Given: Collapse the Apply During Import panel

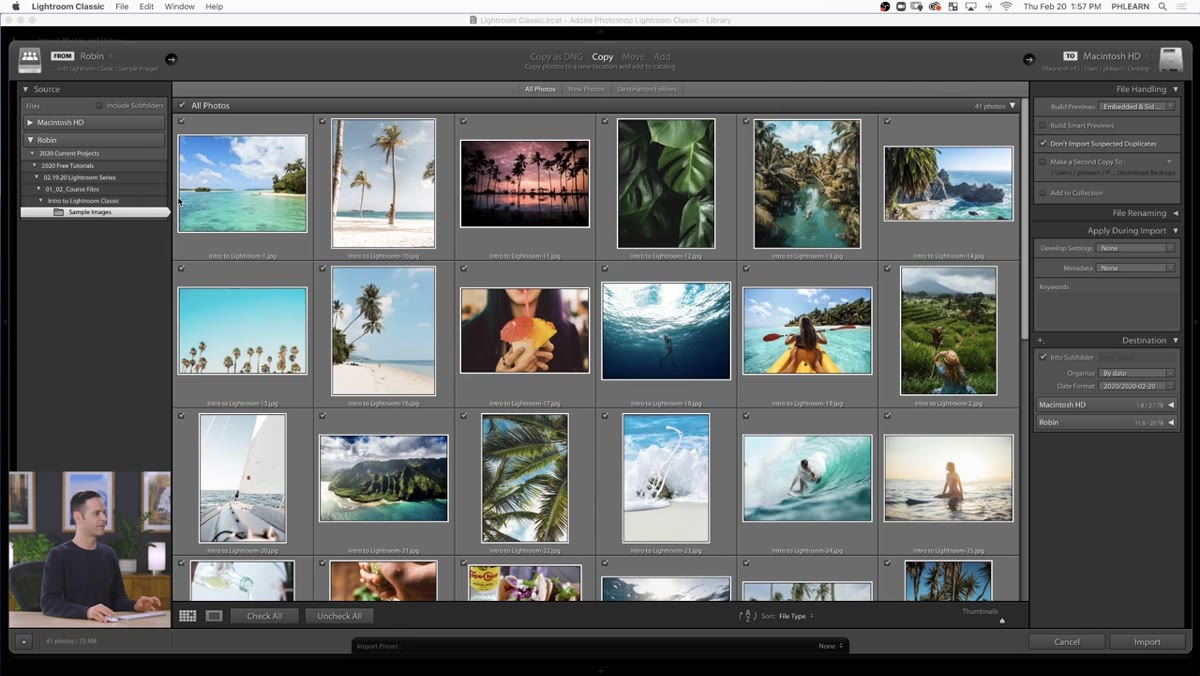Looking at the screenshot, I should coord(1175,231).
